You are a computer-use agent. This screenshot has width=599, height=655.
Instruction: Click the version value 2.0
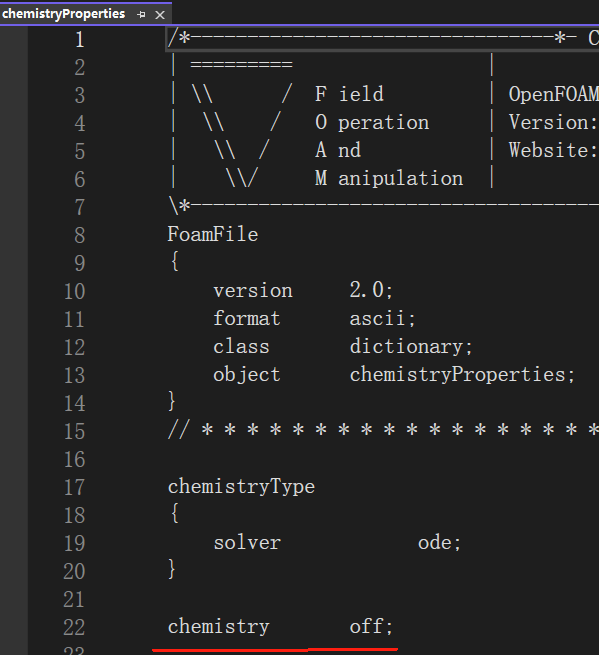pyautogui.click(x=371, y=290)
